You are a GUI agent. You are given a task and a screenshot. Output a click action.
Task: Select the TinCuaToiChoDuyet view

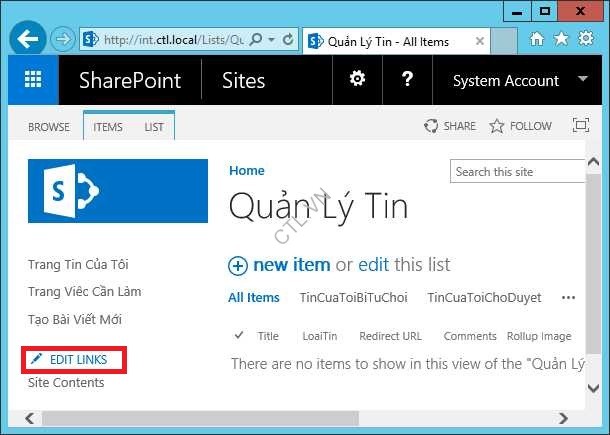coord(484,297)
